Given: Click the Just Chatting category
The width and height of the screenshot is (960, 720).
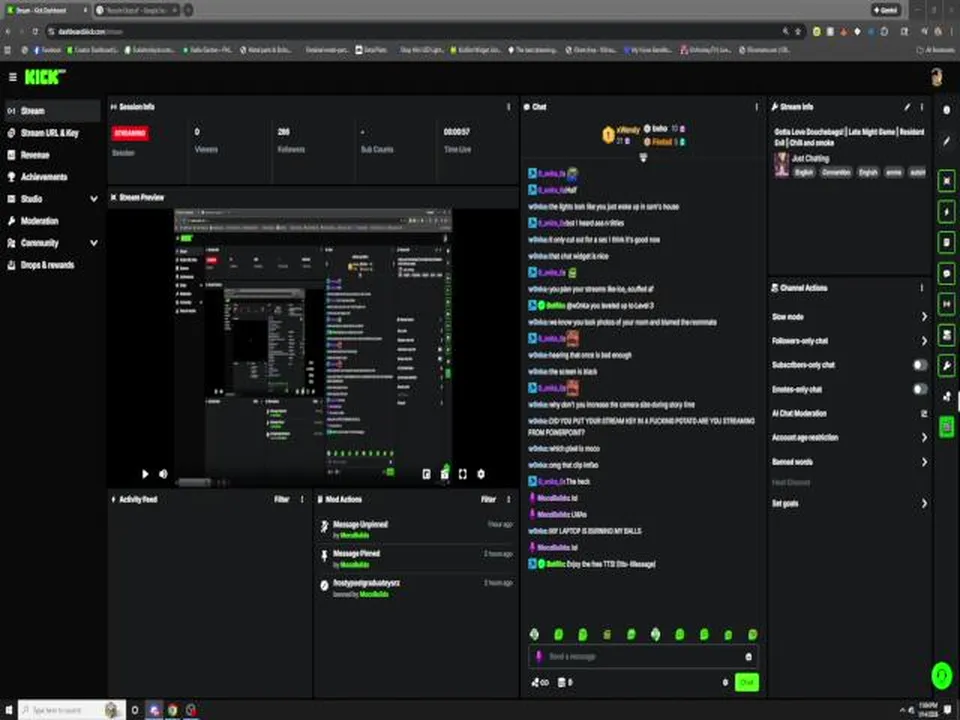Looking at the screenshot, I should tap(810, 159).
